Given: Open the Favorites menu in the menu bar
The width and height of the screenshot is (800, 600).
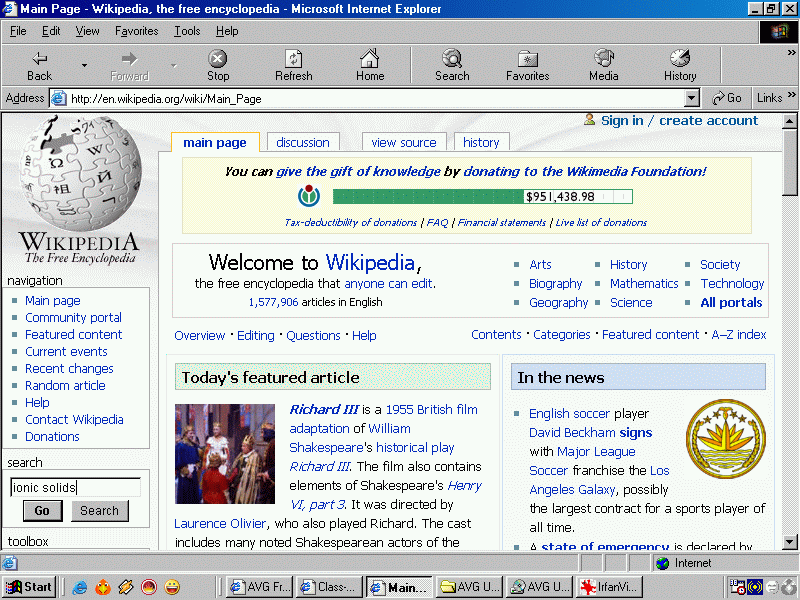Looking at the screenshot, I should pyautogui.click(x=136, y=31).
